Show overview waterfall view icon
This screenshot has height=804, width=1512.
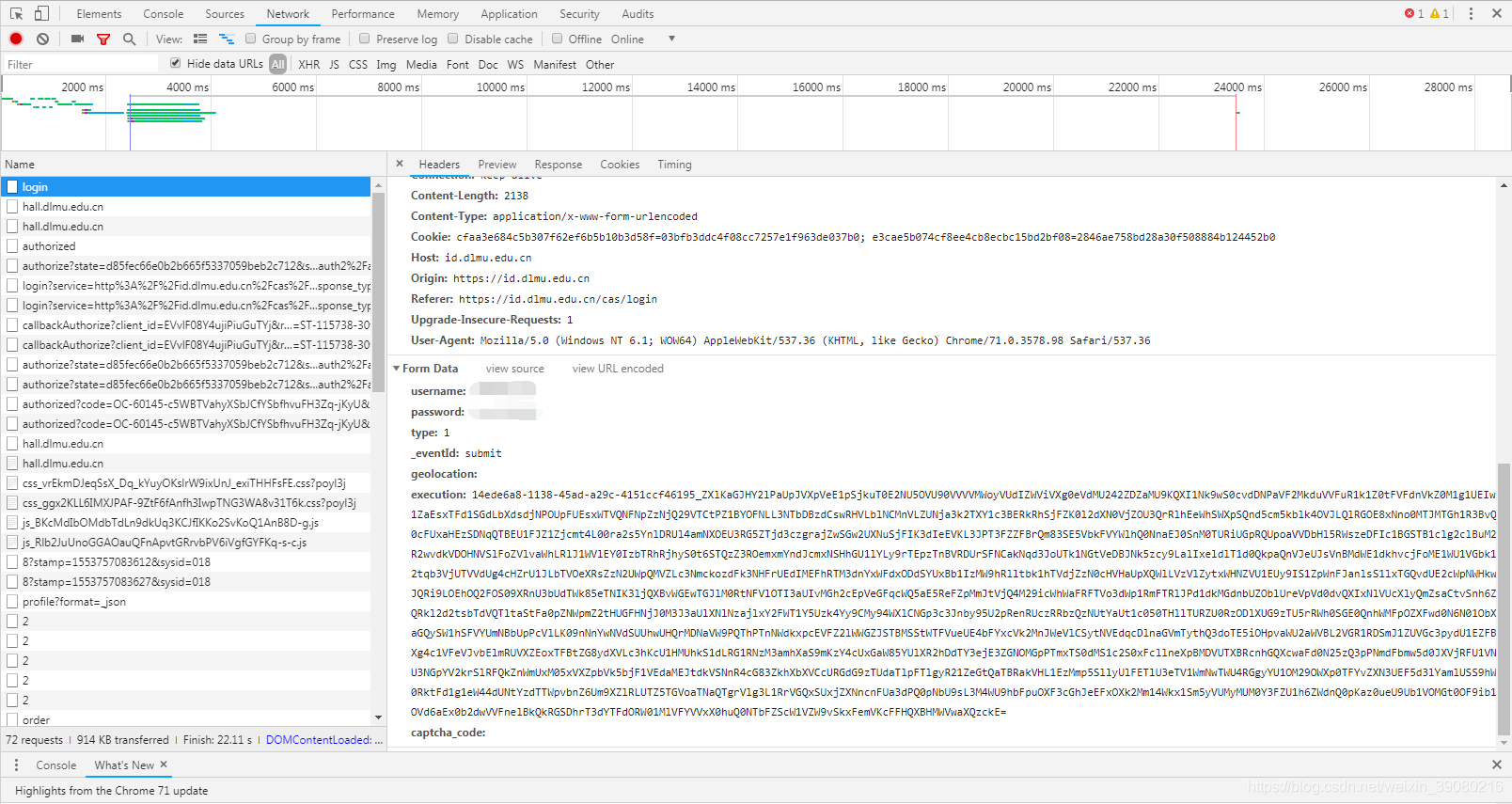click(x=227, y=39)
